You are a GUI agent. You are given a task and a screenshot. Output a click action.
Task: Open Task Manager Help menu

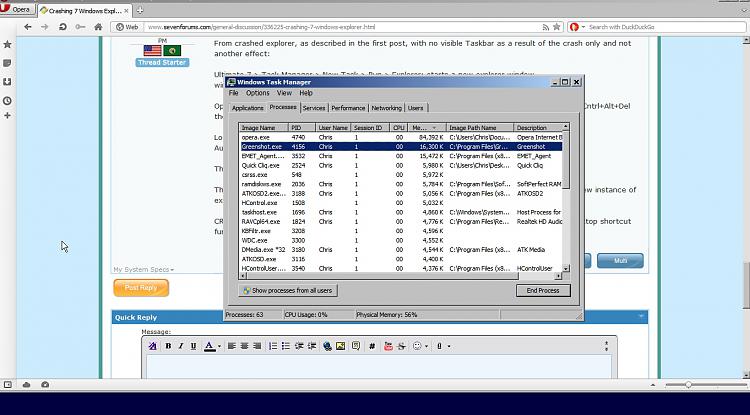pos(306,93)
